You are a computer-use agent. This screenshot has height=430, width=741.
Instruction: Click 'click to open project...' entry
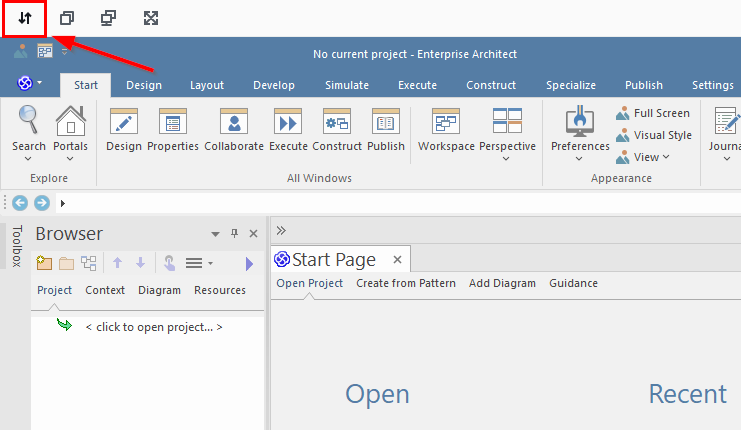154,327
